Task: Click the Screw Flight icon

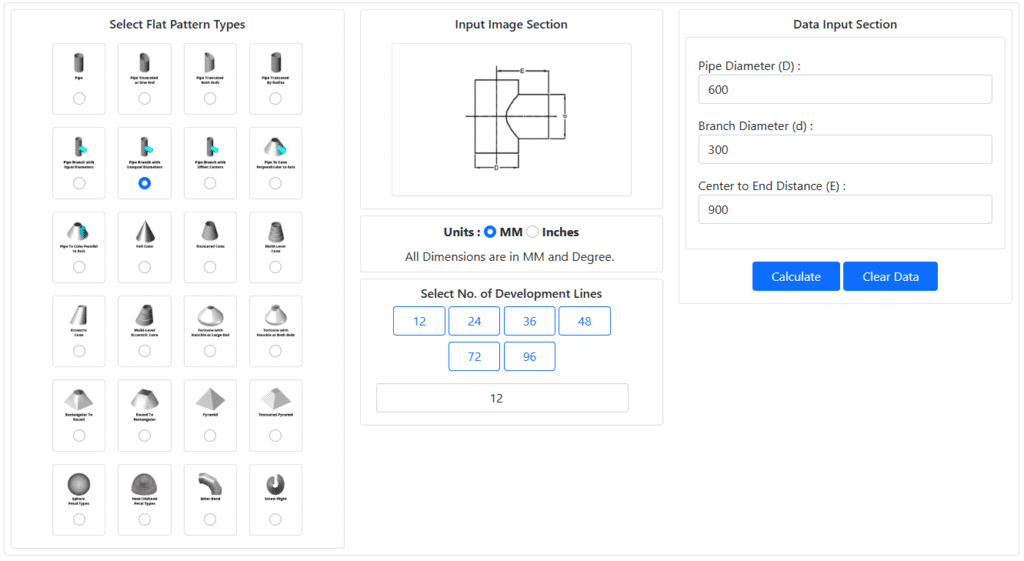Action: pyautogui.click(x=276, y=484)
